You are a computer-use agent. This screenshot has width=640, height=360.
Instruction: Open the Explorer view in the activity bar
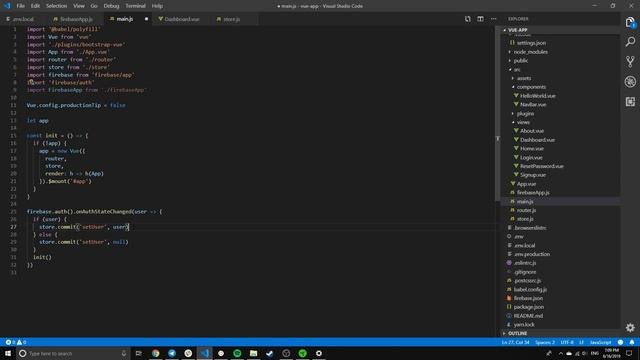pos(630,22)
